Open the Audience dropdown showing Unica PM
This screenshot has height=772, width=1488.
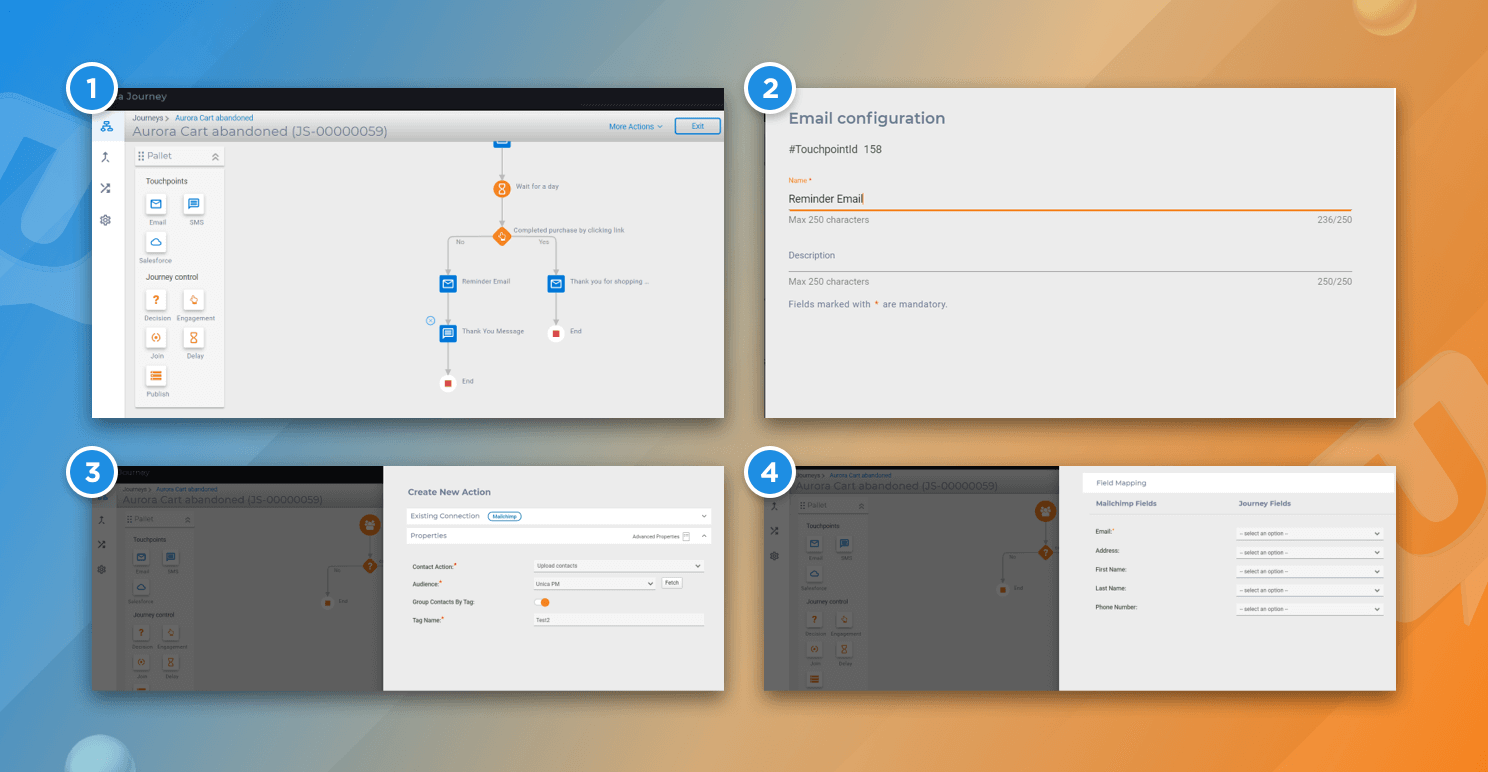tap(594, 582)
